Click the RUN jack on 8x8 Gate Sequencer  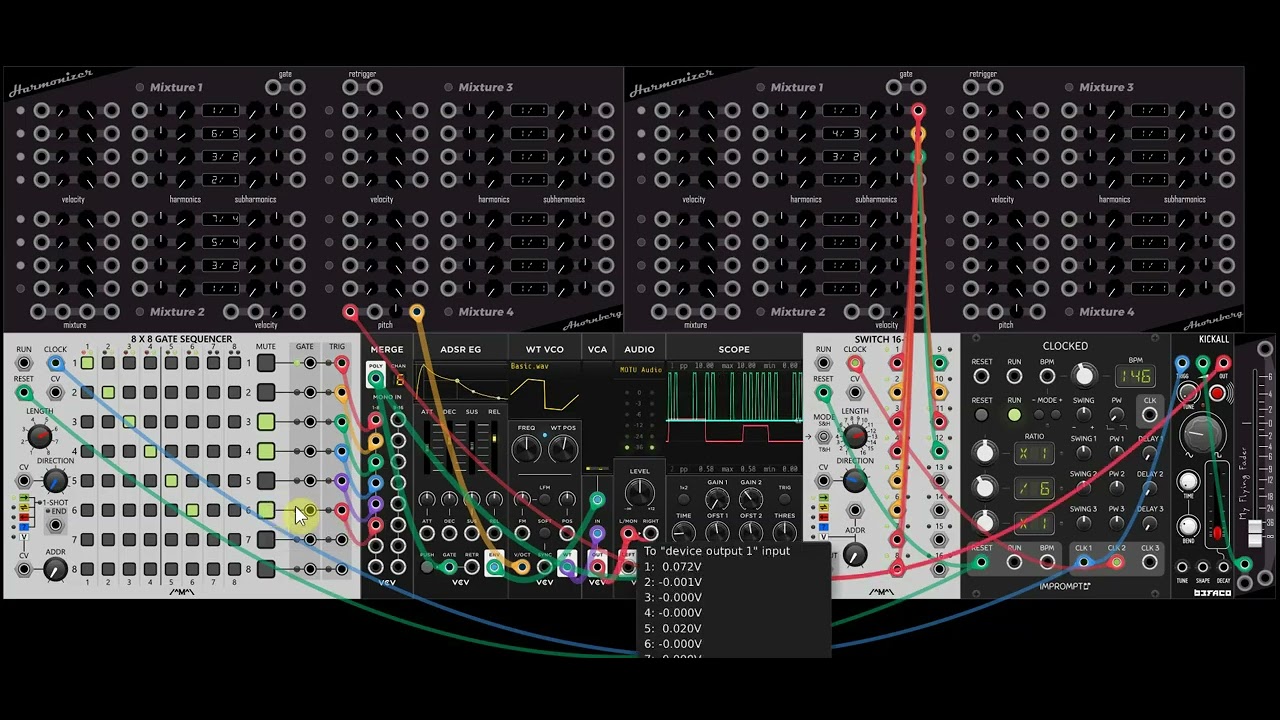click(24, 363)
